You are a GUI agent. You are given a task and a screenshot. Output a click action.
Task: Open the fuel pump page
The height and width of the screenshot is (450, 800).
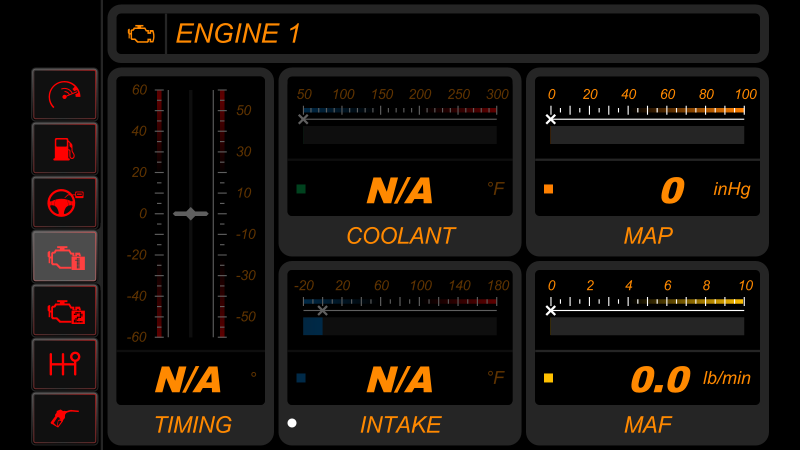pos(64,149)
